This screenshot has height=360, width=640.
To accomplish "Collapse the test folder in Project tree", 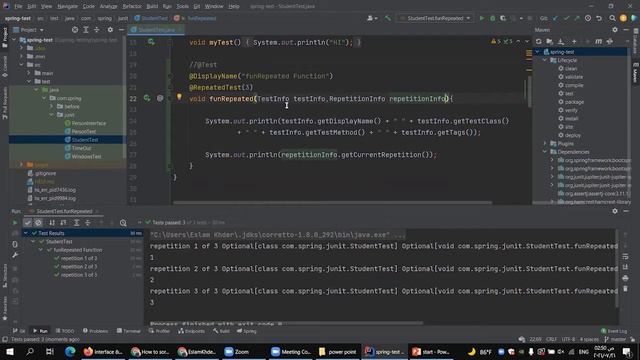I will point(29,82).
